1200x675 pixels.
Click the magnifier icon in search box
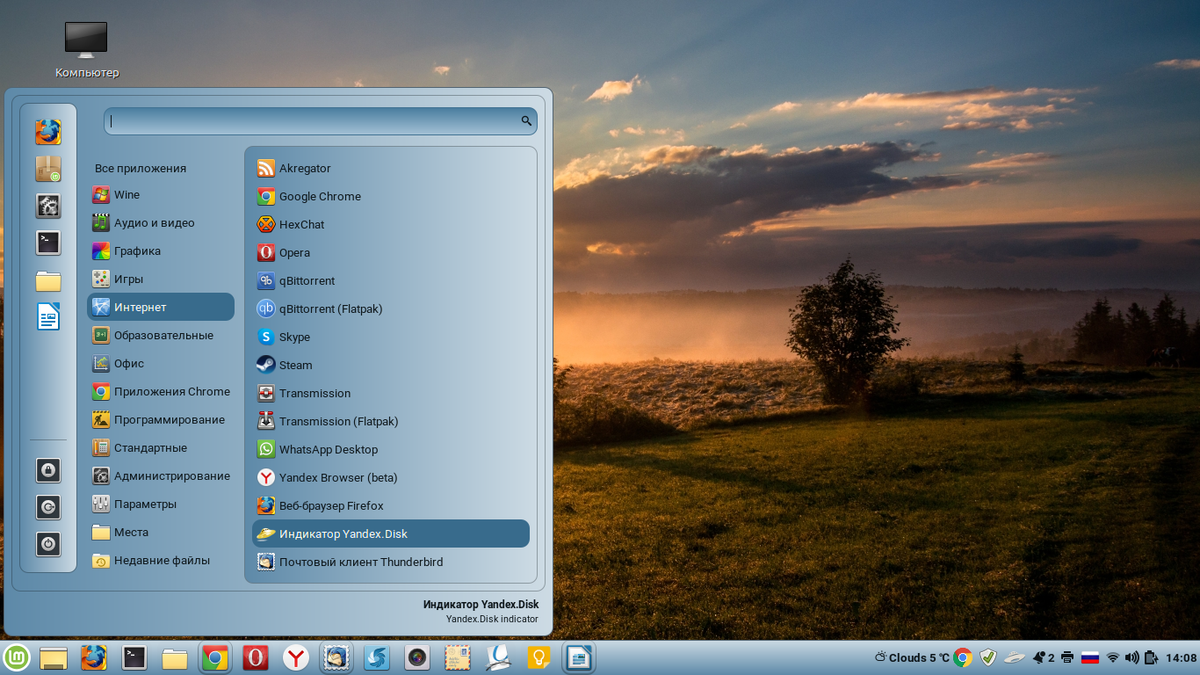pyautogui.click(x=526, y=121)
